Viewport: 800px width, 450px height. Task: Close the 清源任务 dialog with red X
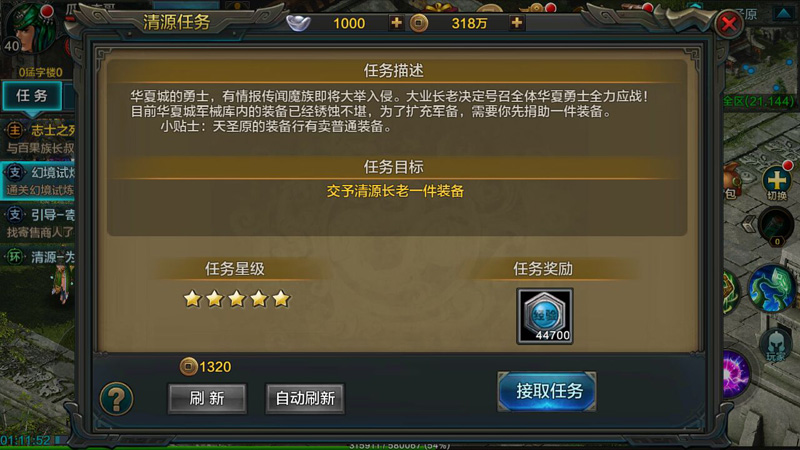729,23
